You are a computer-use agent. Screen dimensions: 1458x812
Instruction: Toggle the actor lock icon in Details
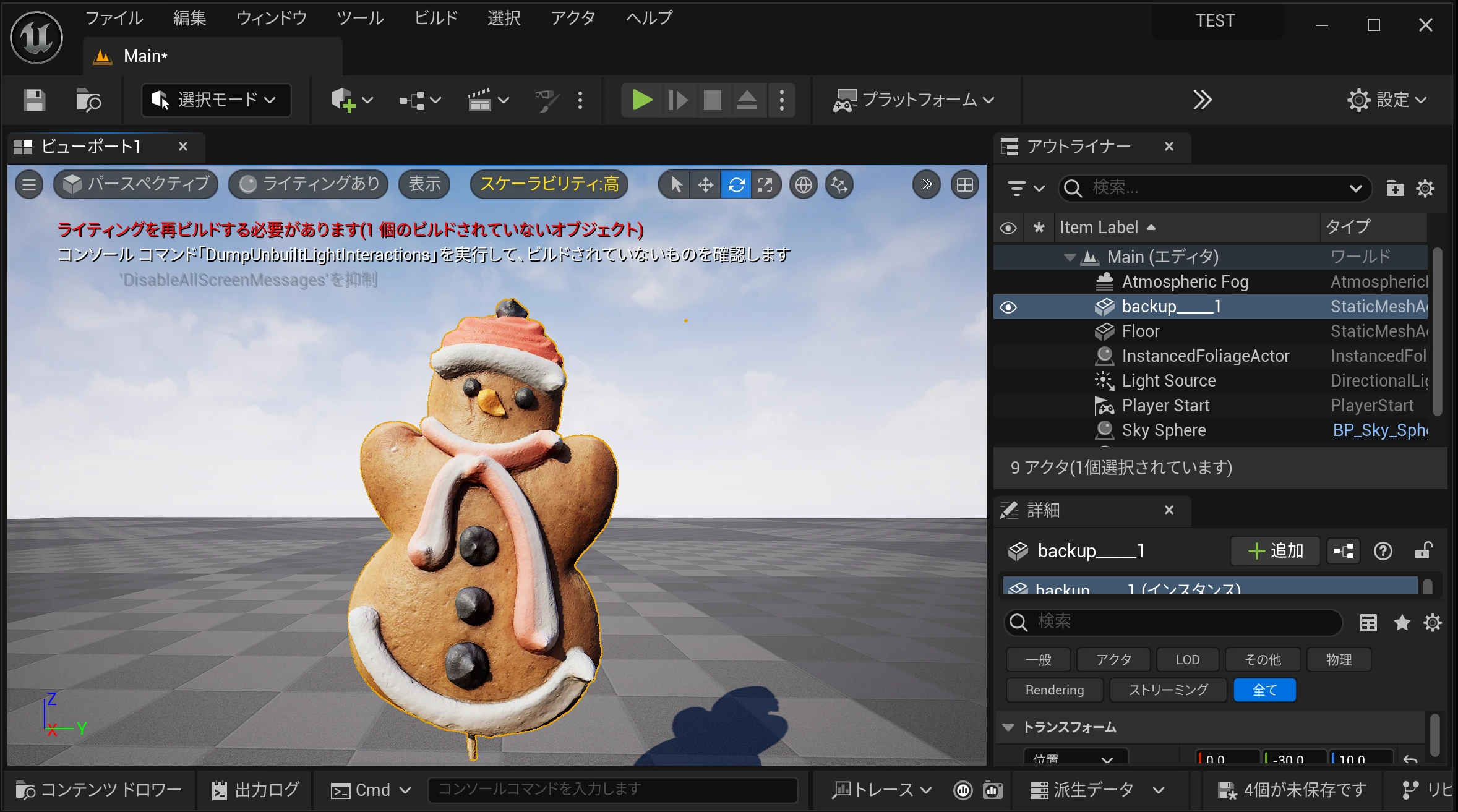click(x=1423, y=551)
